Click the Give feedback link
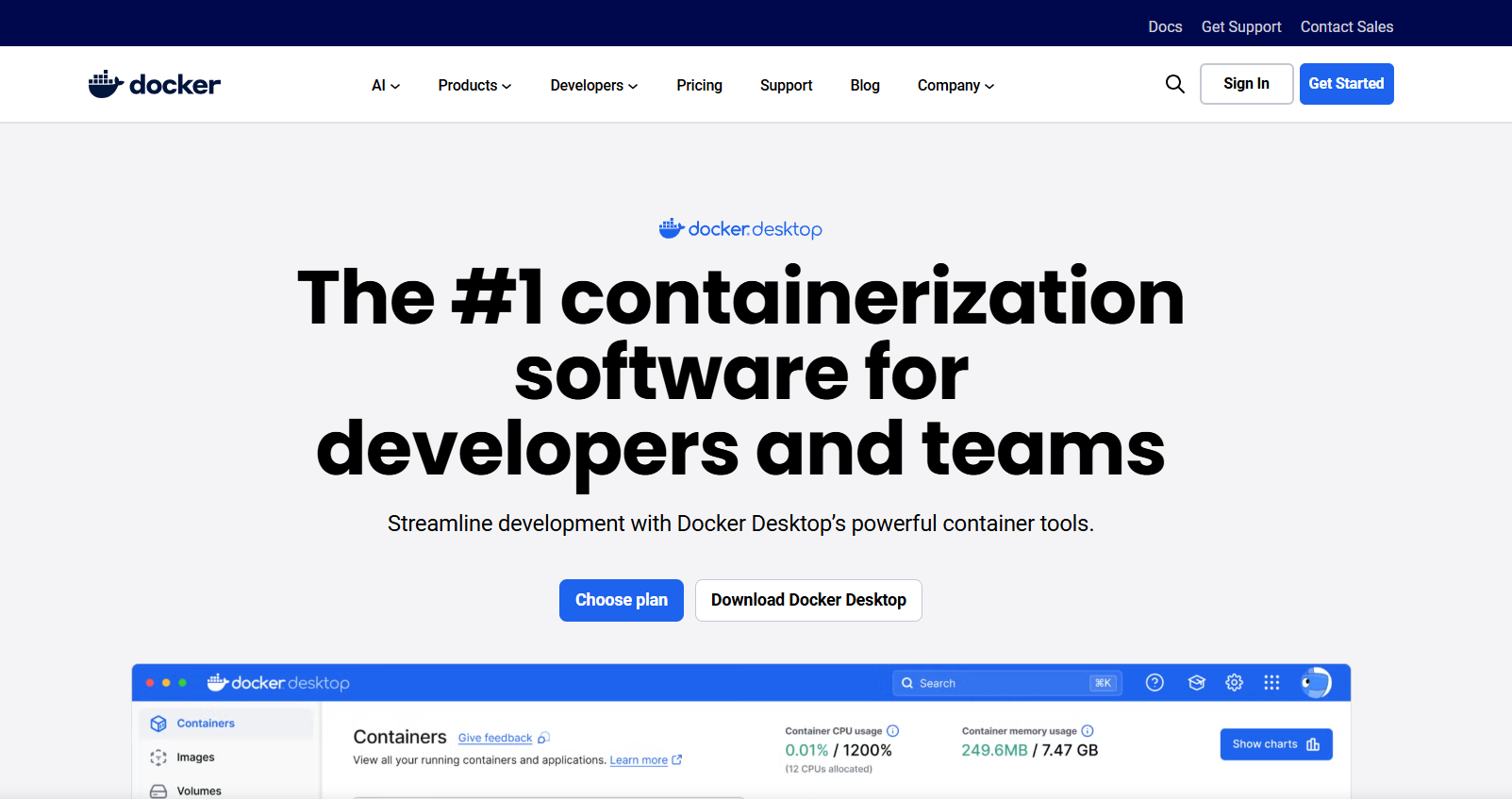This screenshot has height=799, width=1512. tap(495, 739)
